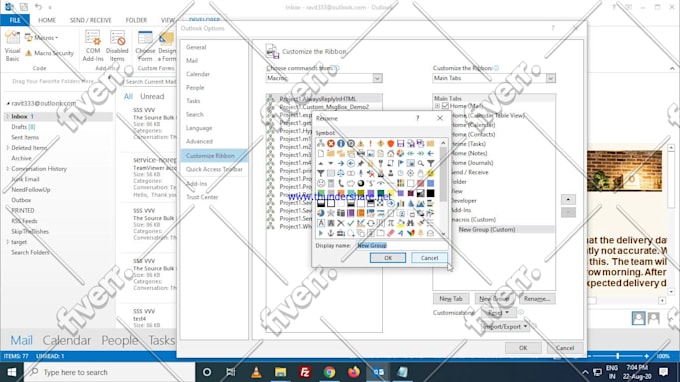Viewport: 680px width, 382px height.
Task: Expand the Deleted Items folder
Action: pyautogui.click(x=7, y=148)
